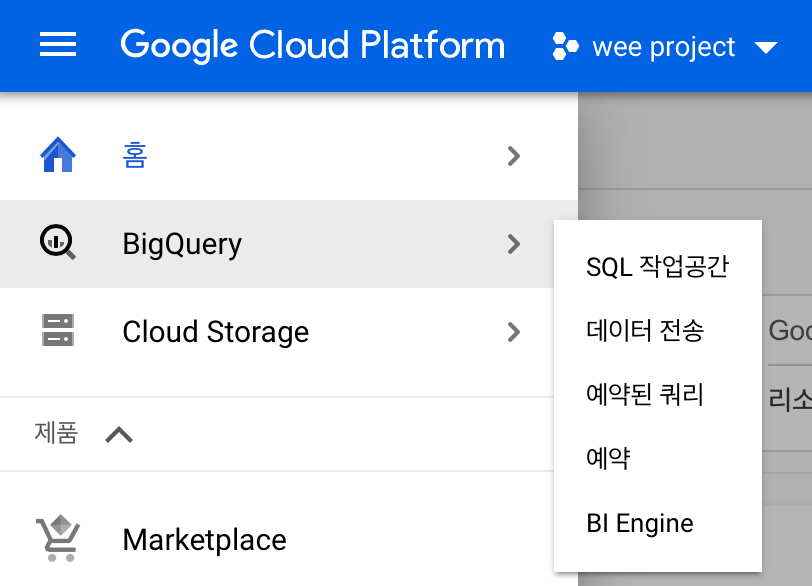Expand the 홈 submenu chevron

click(x=514, y=156)
